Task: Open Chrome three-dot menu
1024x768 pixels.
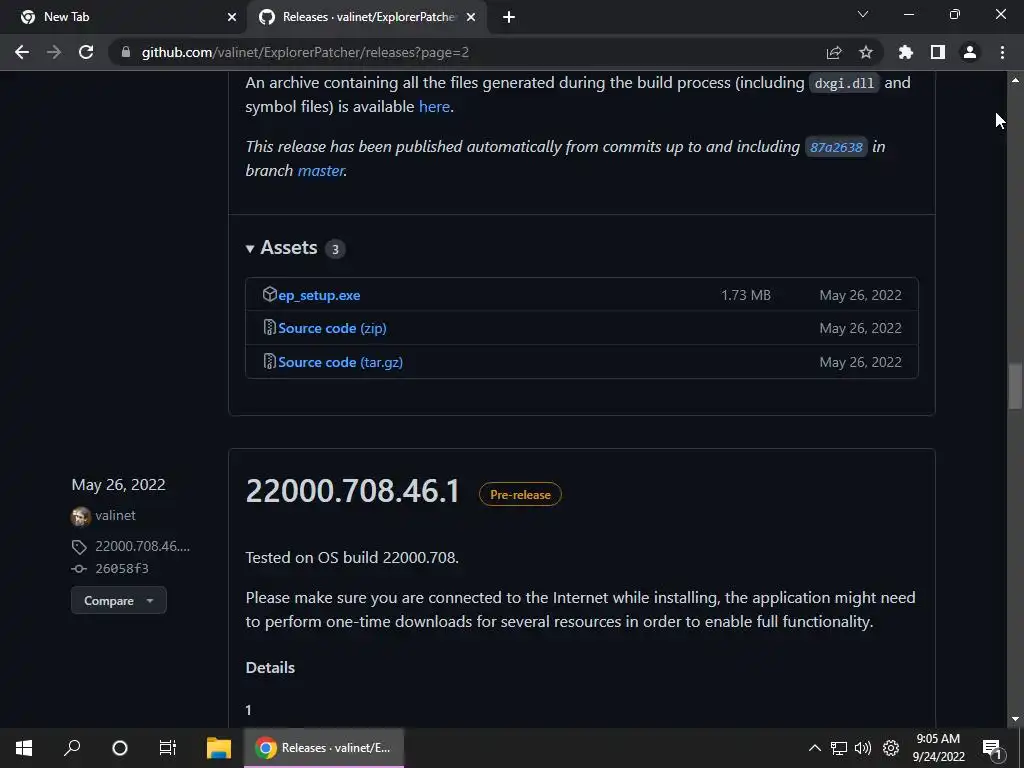Action: (x=1002, y=52)
